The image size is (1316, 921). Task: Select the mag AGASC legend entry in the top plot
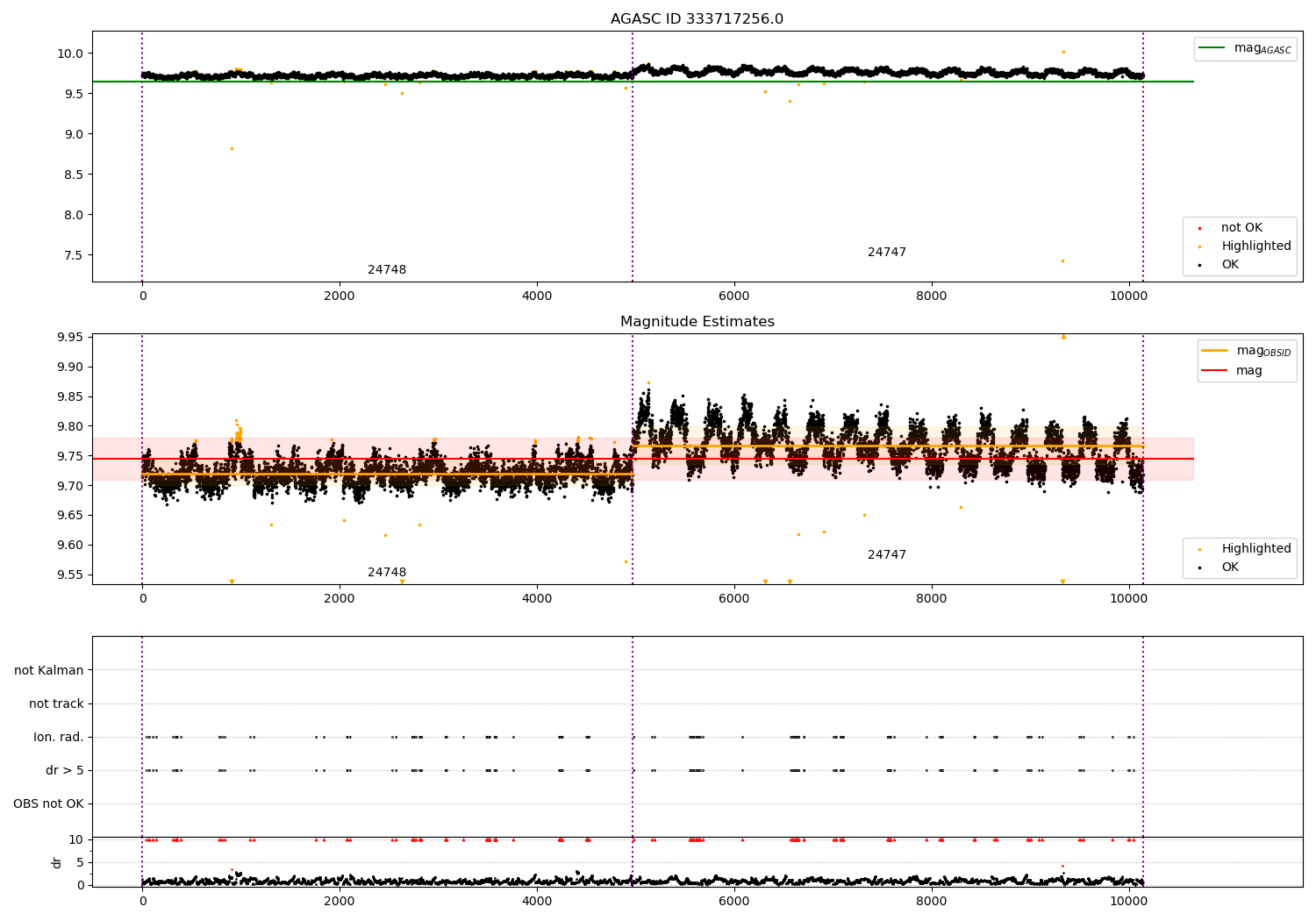tap(1245, 48)
